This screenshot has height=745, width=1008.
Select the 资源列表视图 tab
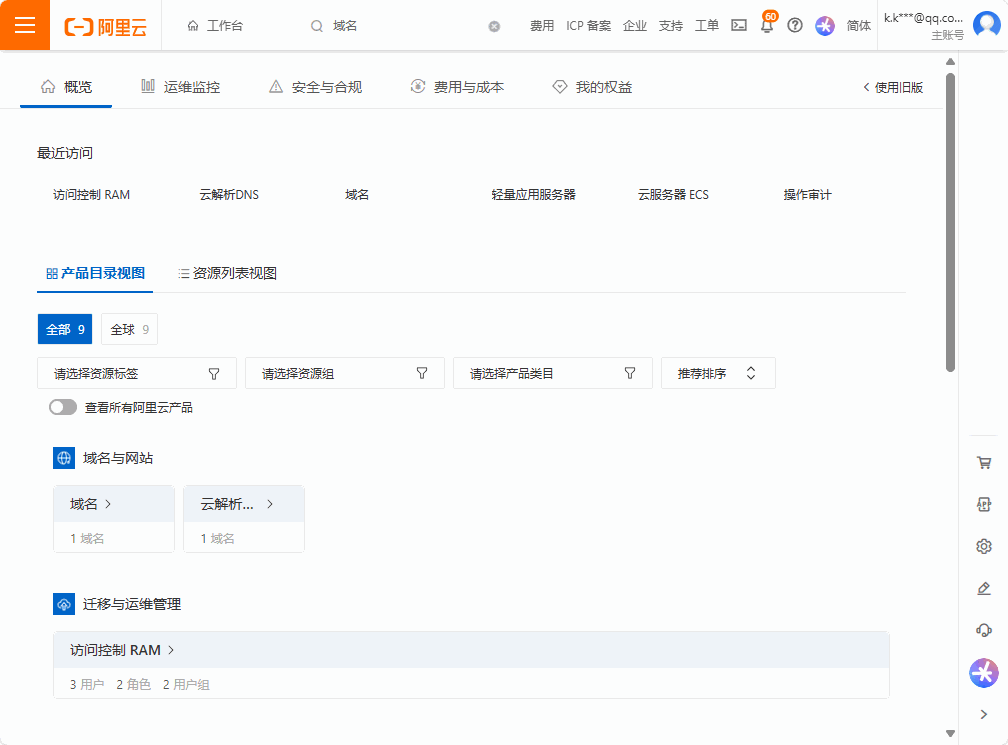coord(228,273)
